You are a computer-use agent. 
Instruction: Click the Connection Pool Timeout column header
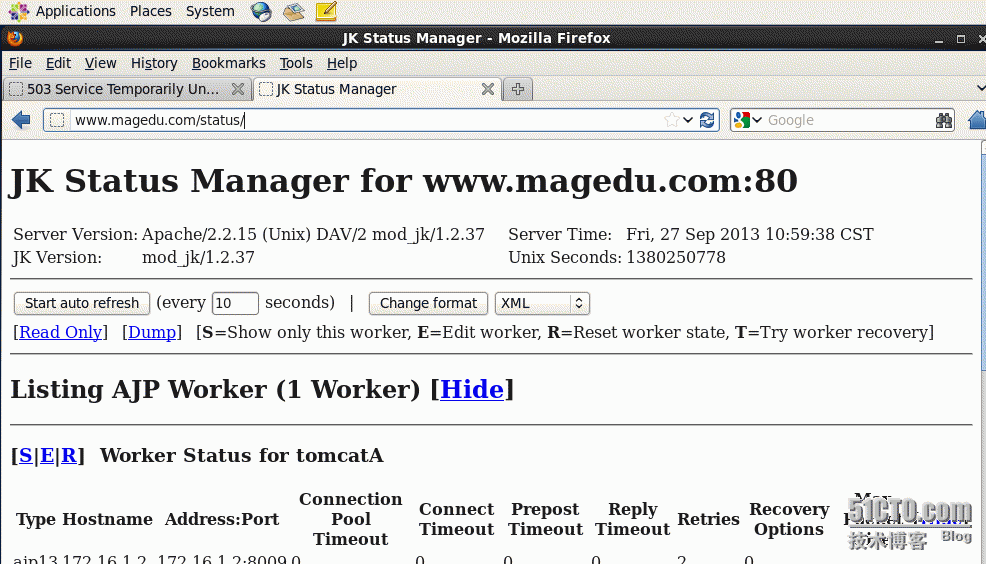coord(351,519)
